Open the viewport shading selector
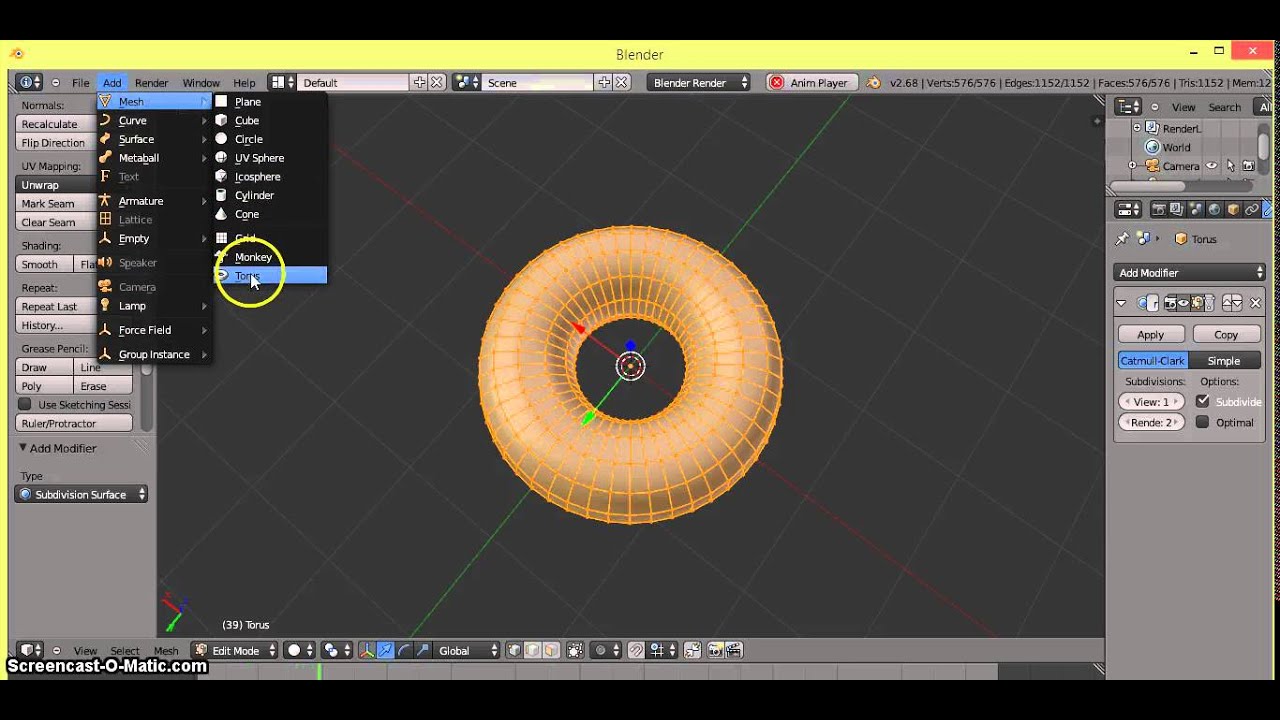 (x=301, y=650)
